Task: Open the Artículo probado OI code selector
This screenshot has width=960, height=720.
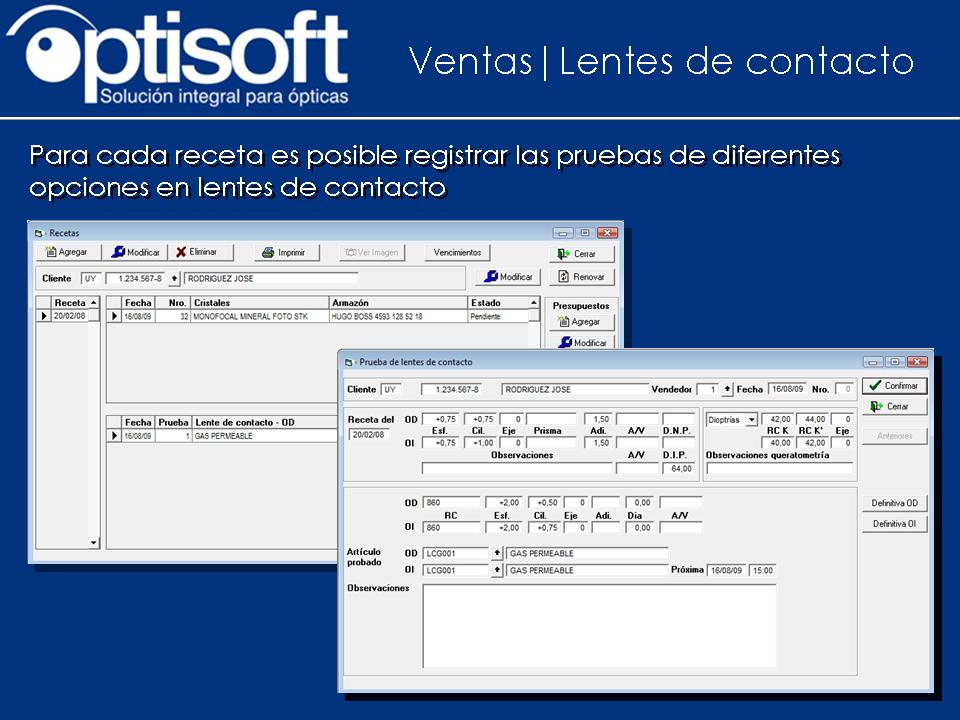Action: (x=497, y=568)
